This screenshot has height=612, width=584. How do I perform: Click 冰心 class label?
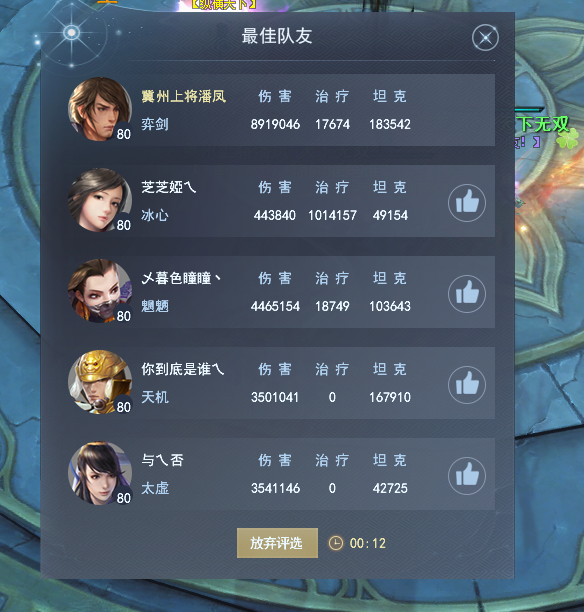coord(155,215)
